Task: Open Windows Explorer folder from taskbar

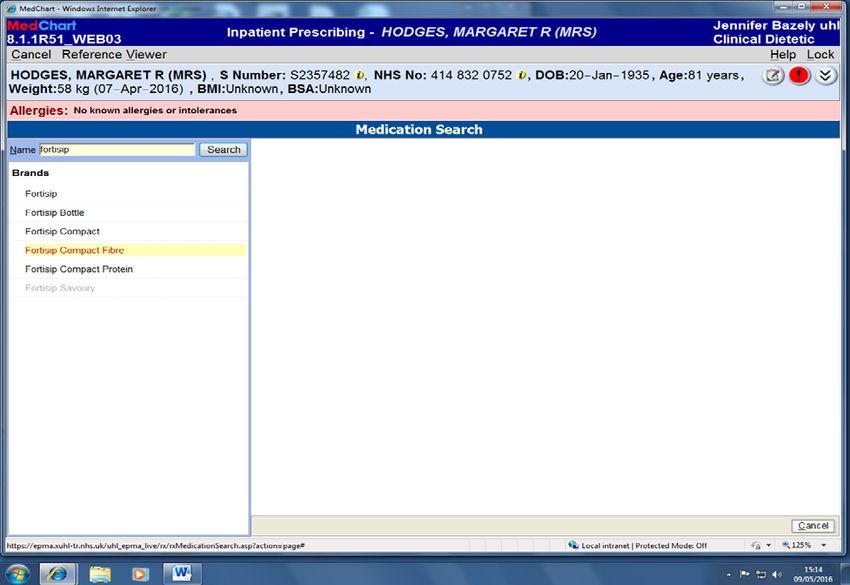Action: [x=100, y=574]
